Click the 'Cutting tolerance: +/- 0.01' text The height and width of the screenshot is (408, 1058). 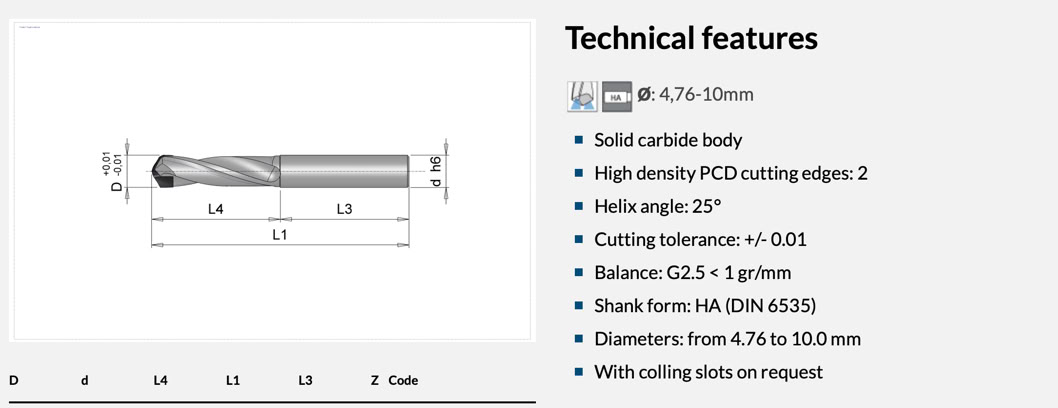700,239
